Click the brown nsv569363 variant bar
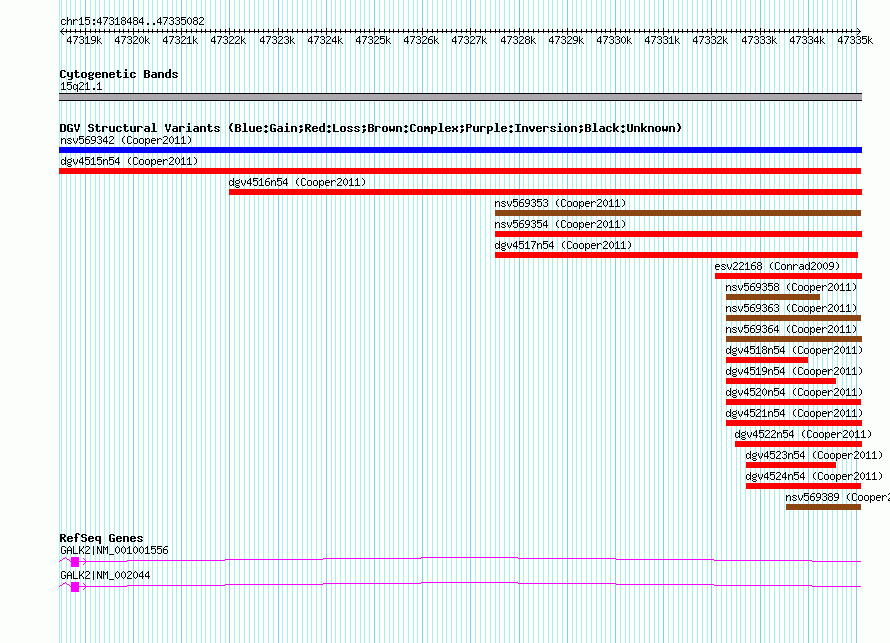 click(x=794, y=318)
